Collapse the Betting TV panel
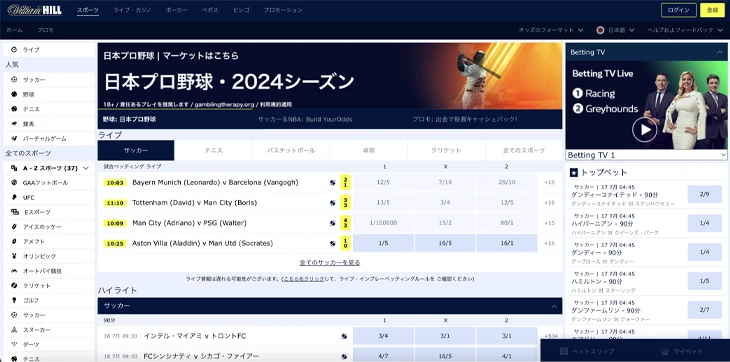Image resolution: width=730 pixels, height=362 pixels. 720,53
